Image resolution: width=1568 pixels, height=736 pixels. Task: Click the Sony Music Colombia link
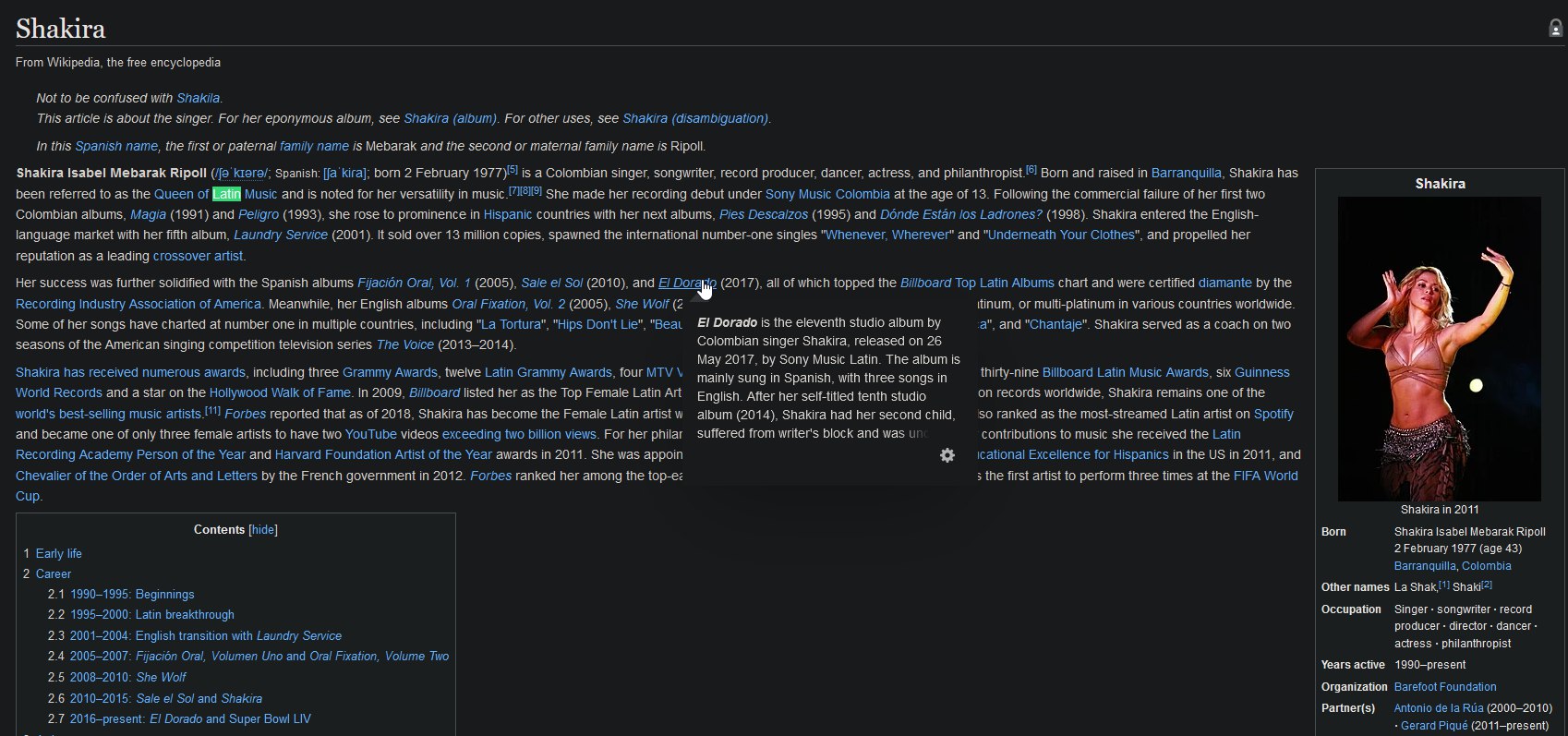click(x=827, y=194)
